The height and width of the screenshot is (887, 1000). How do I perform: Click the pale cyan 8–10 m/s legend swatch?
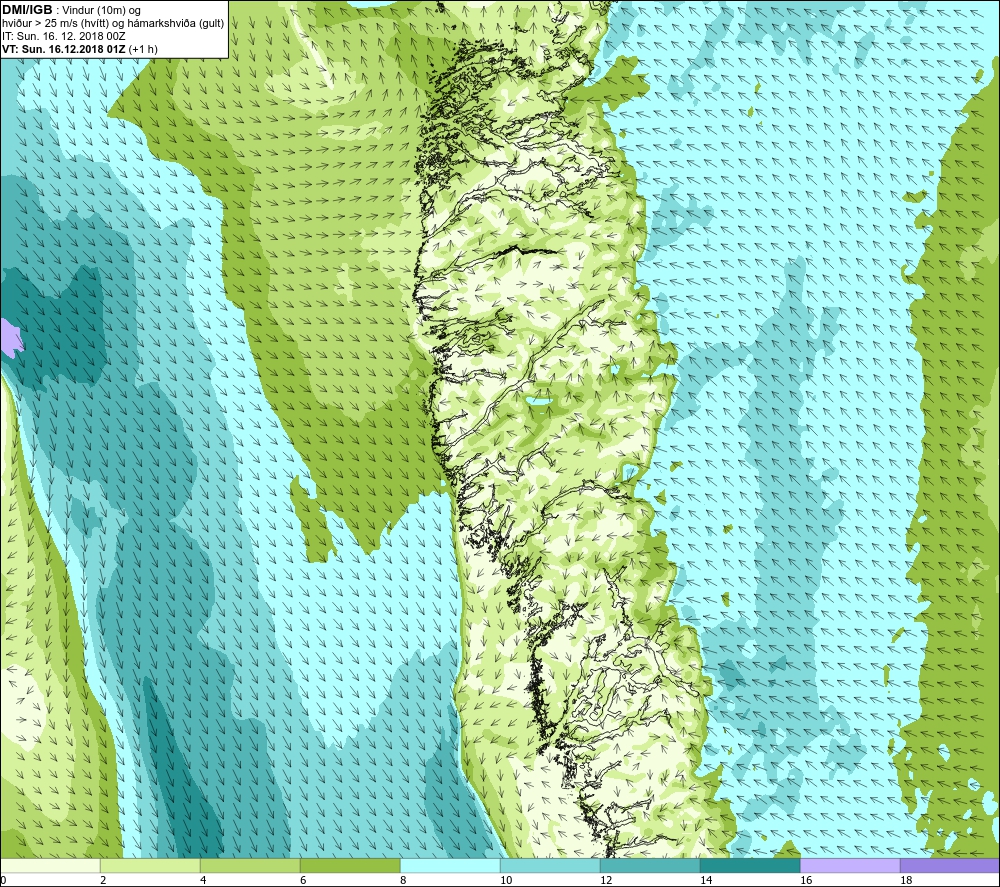tap(450, 865)
